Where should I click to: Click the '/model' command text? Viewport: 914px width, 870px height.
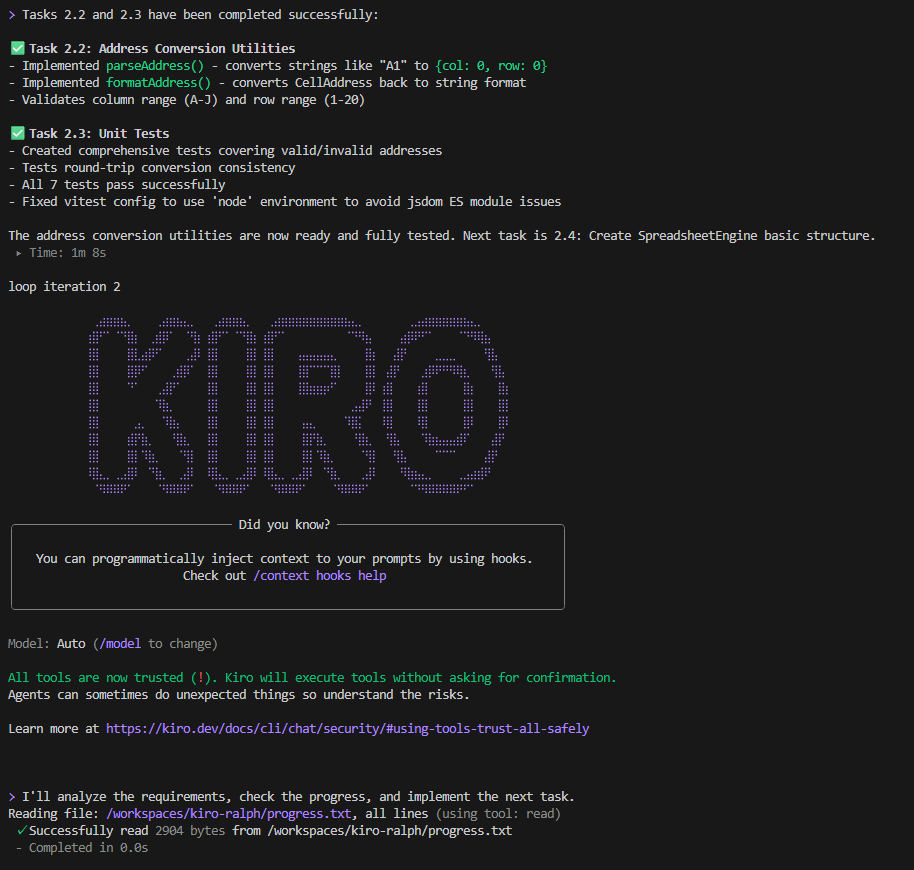(120, 644)
